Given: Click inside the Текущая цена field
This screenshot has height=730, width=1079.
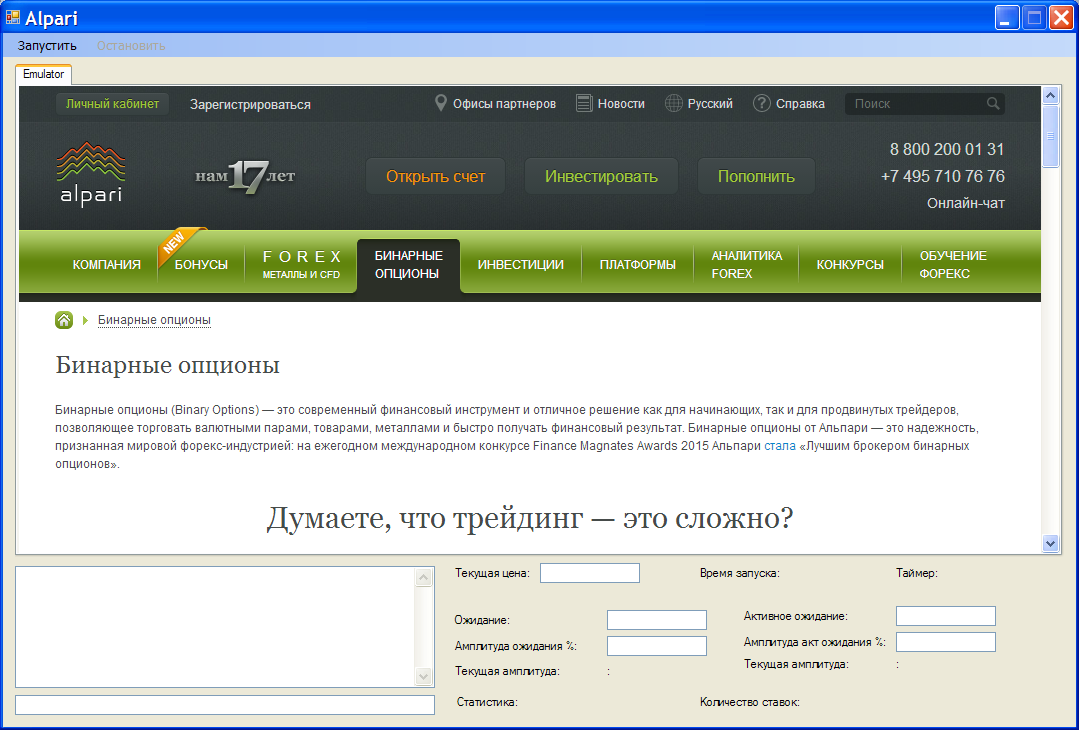Looking at the screenshot, I should point(589,572).
